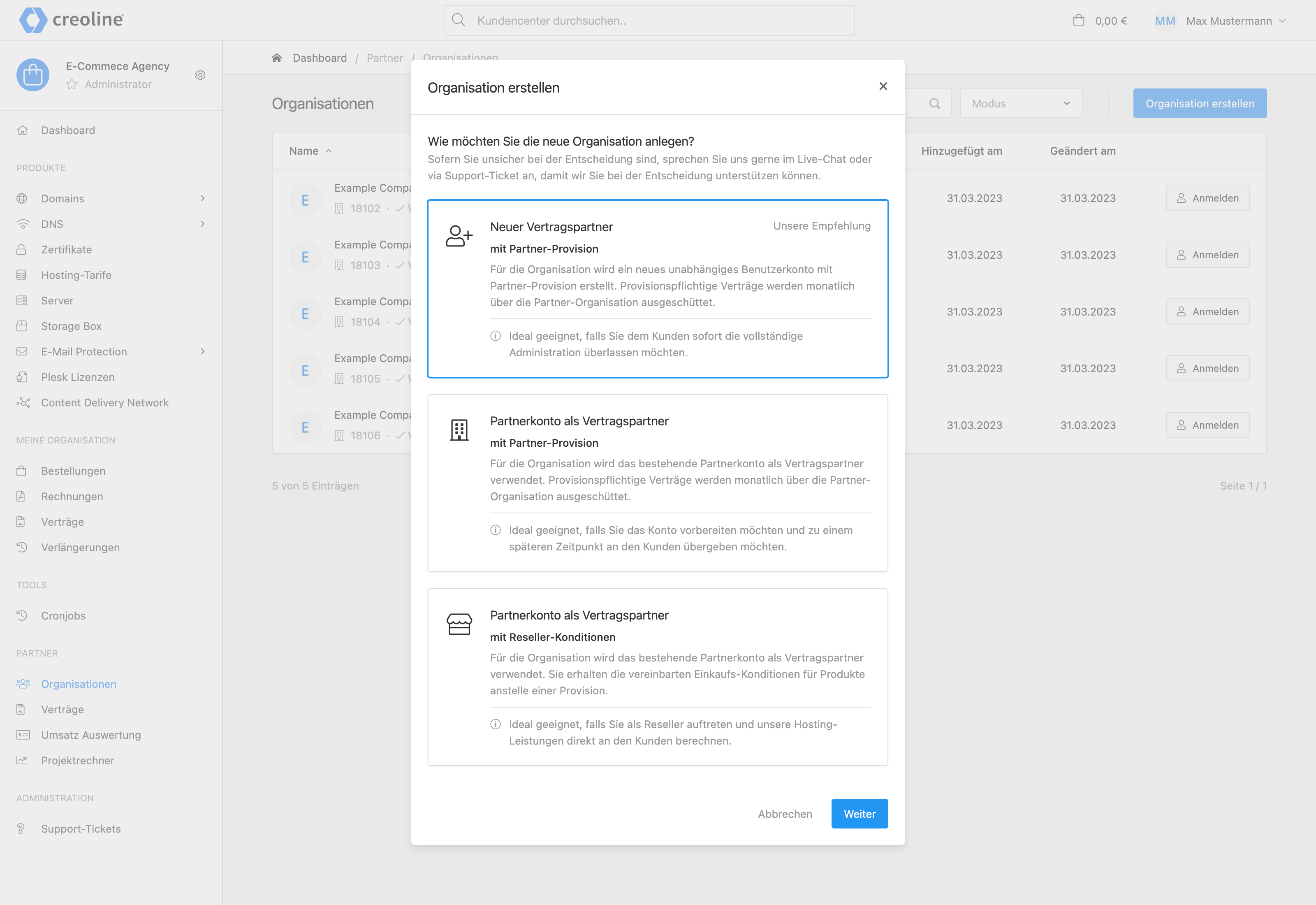Click the Zertifikate lock icon
The width and height of the screenshot is (1316, 905).
[22, 250]
